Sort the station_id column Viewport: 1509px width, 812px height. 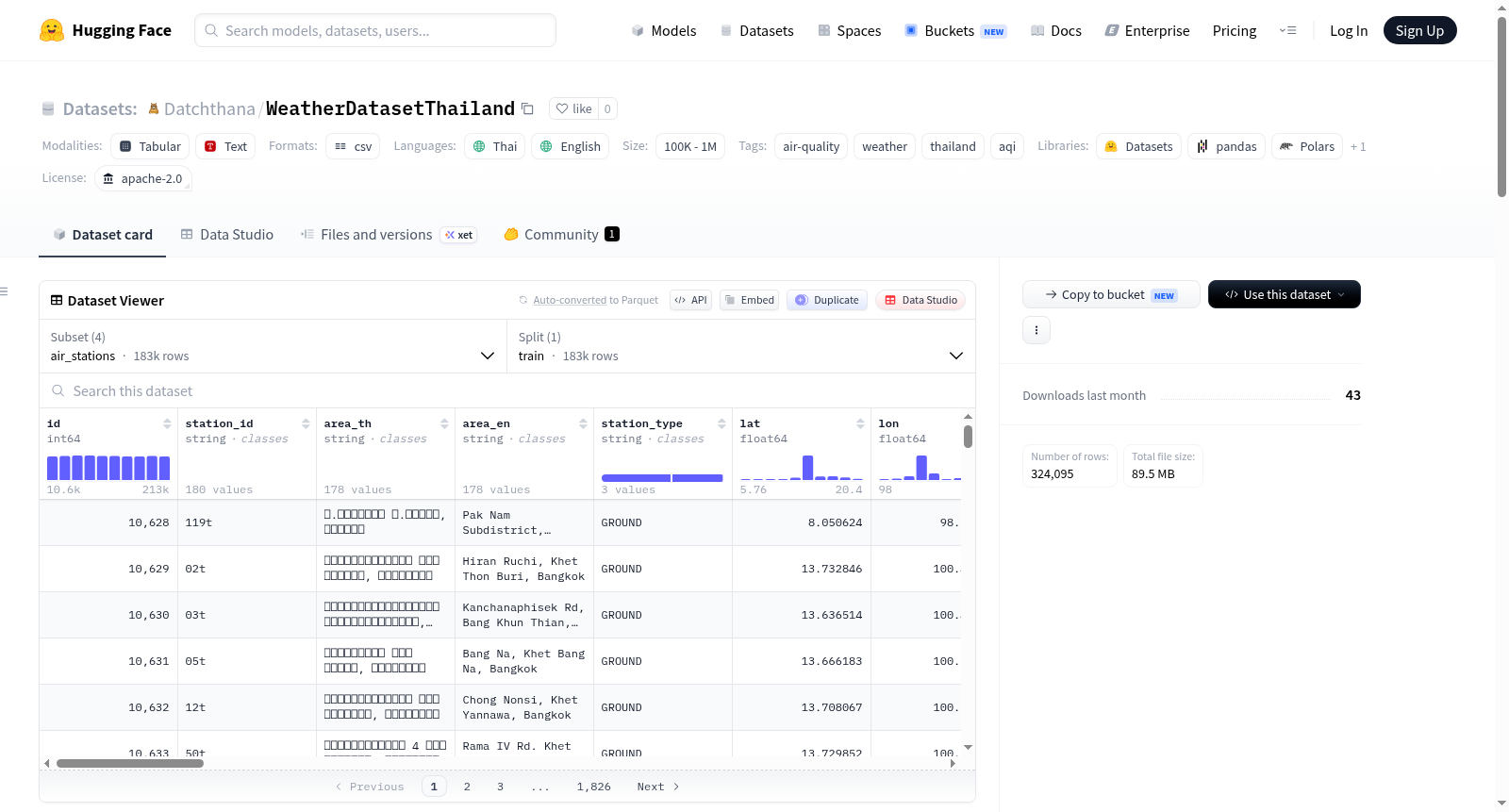(306, 423)
